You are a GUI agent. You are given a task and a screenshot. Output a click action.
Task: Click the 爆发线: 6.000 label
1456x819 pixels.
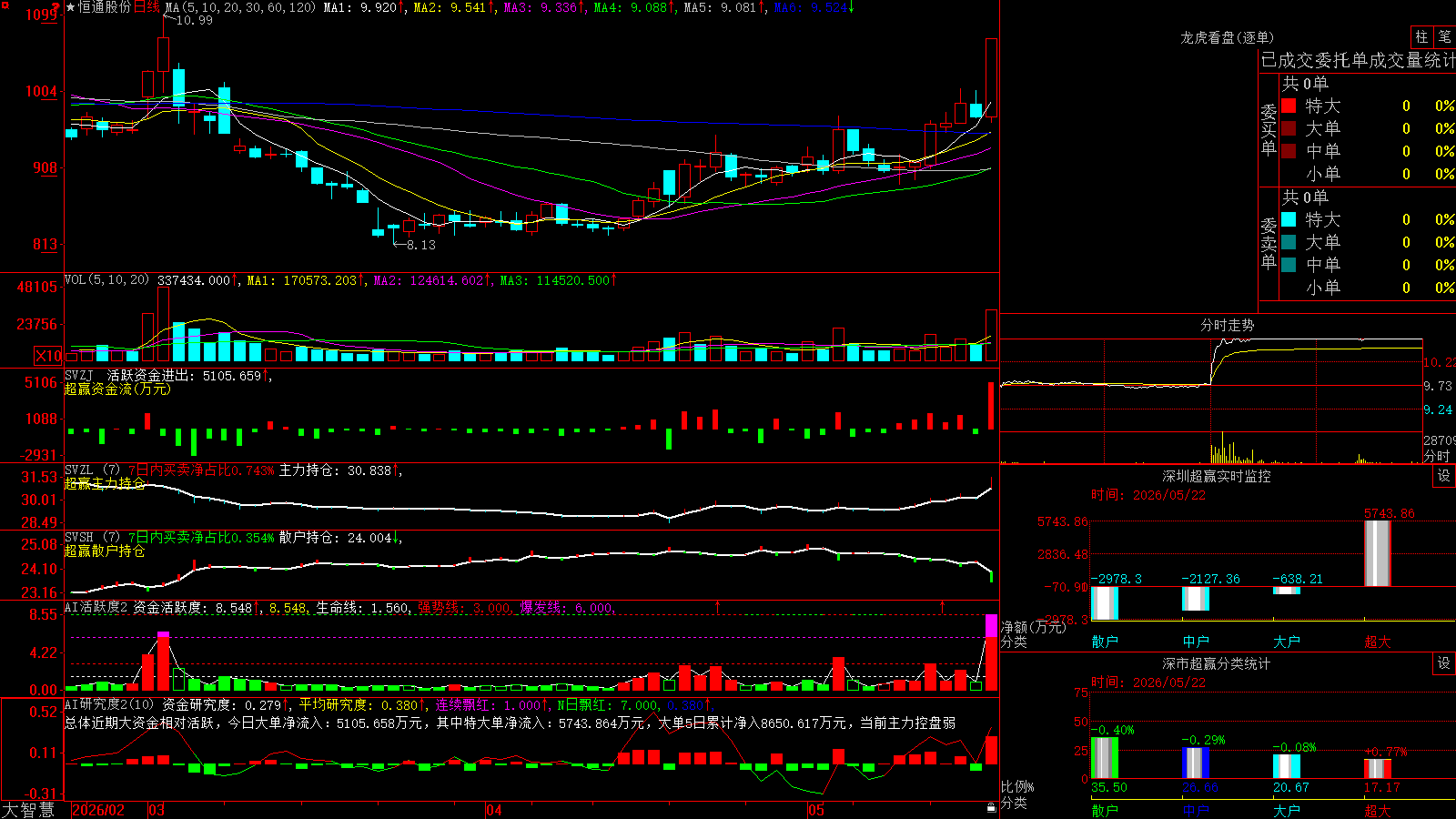click(566, 608)
